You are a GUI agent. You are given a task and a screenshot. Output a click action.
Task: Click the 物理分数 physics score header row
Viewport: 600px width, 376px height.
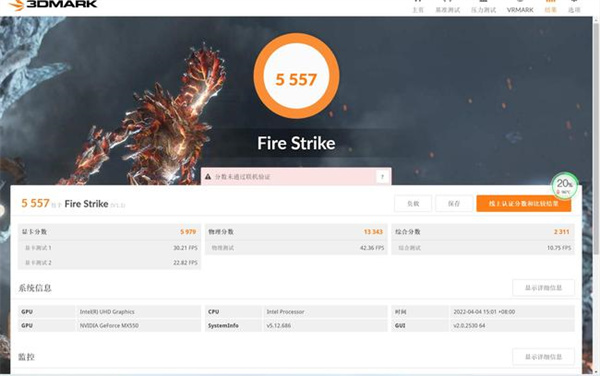tap(296, 232)
